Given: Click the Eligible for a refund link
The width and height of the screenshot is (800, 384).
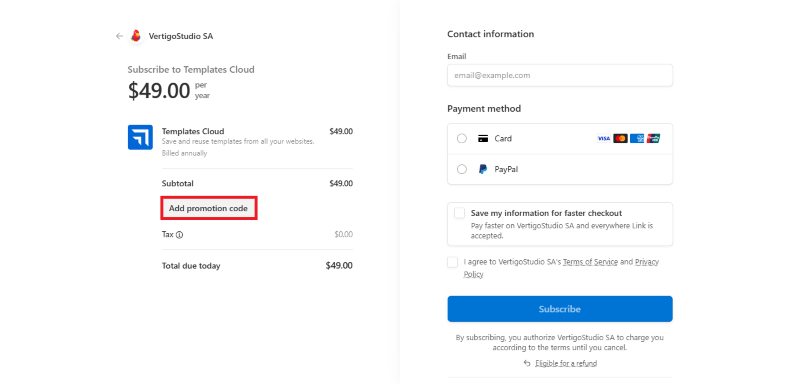Looking at the screenshot, I should pyautogui.click(x=566, y=364).
